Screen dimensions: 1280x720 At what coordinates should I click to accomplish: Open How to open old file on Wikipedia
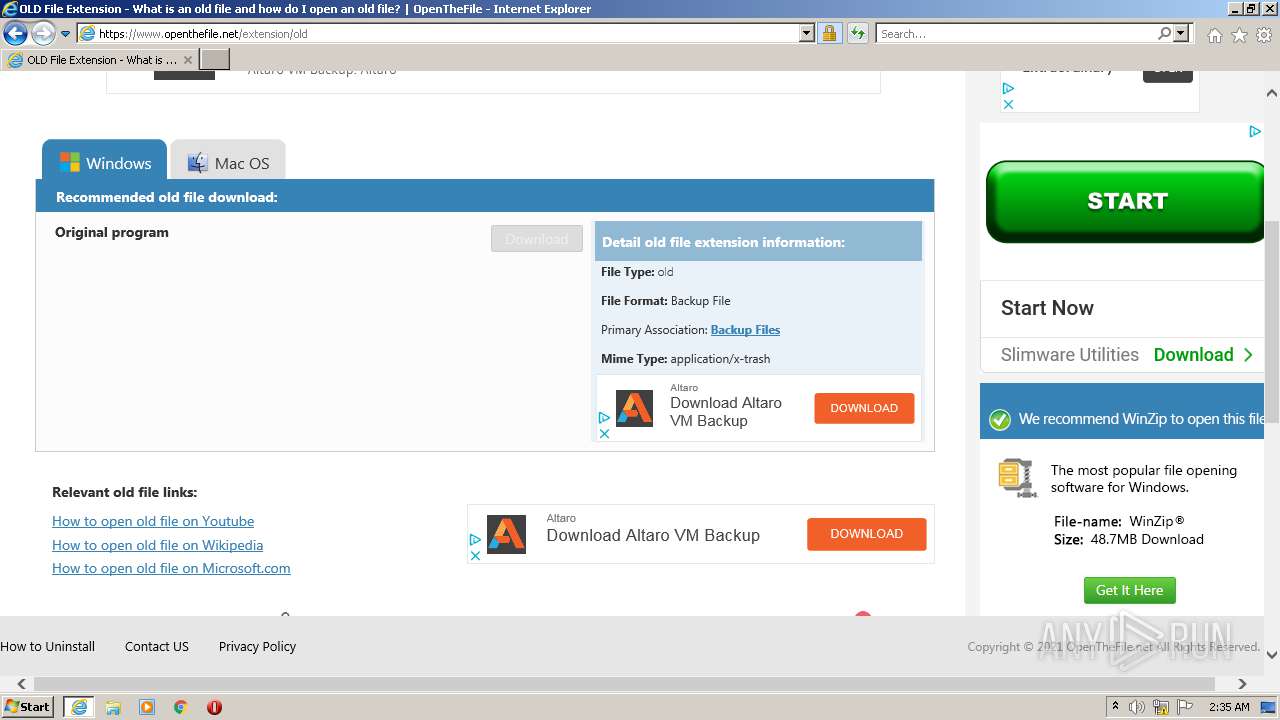click(x=158, y=545)
